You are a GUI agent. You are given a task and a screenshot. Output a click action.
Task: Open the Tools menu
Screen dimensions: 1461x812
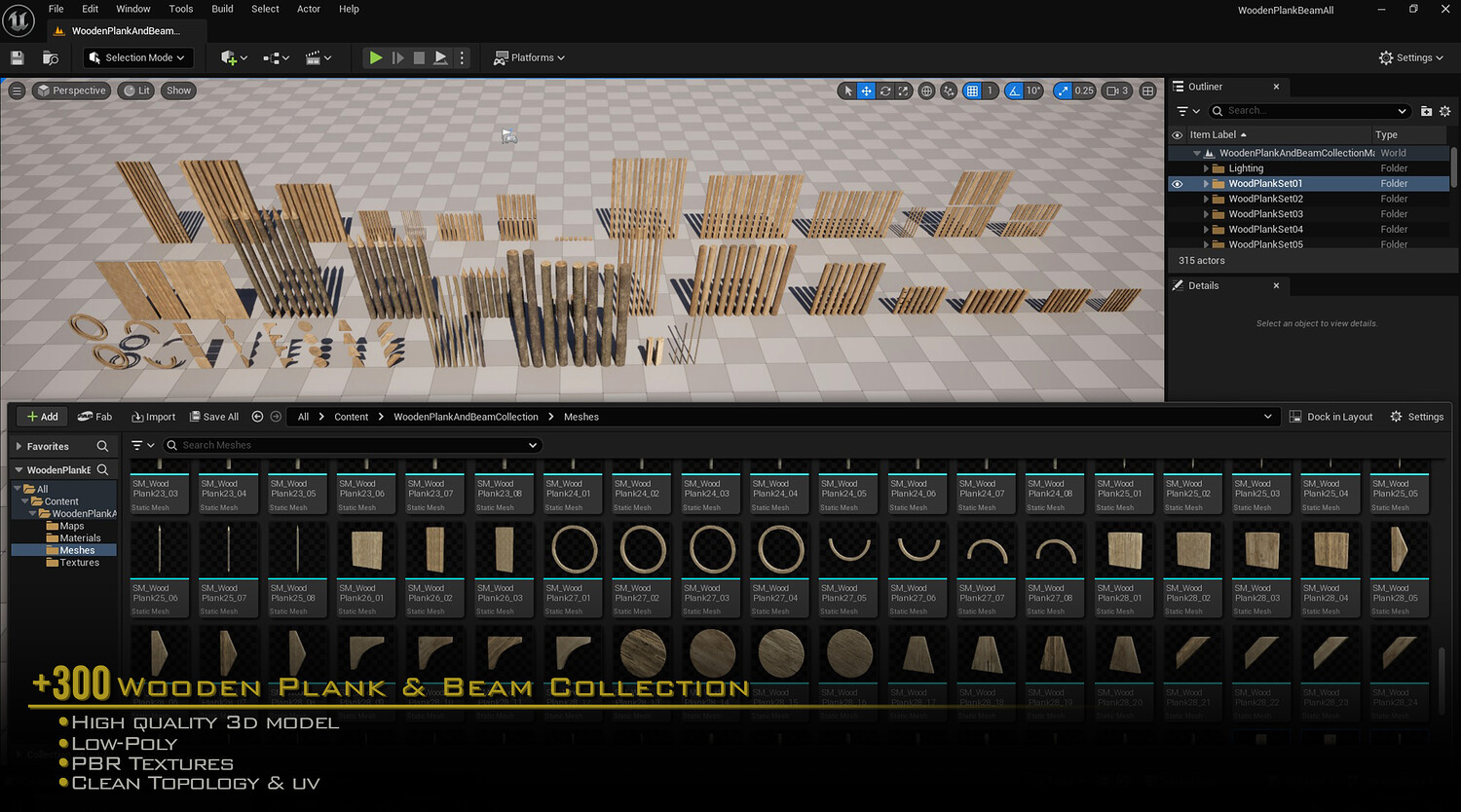181,9
